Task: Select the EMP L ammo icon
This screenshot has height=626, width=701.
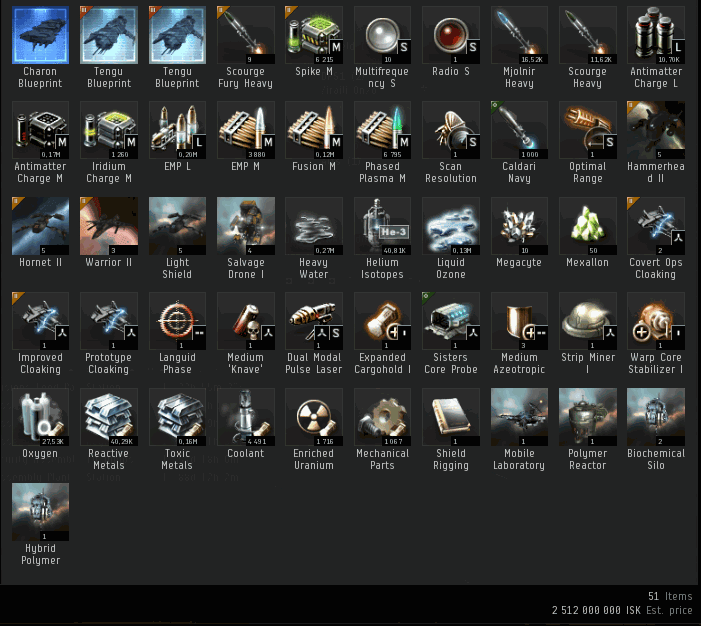Action: (x=177, y=130)
